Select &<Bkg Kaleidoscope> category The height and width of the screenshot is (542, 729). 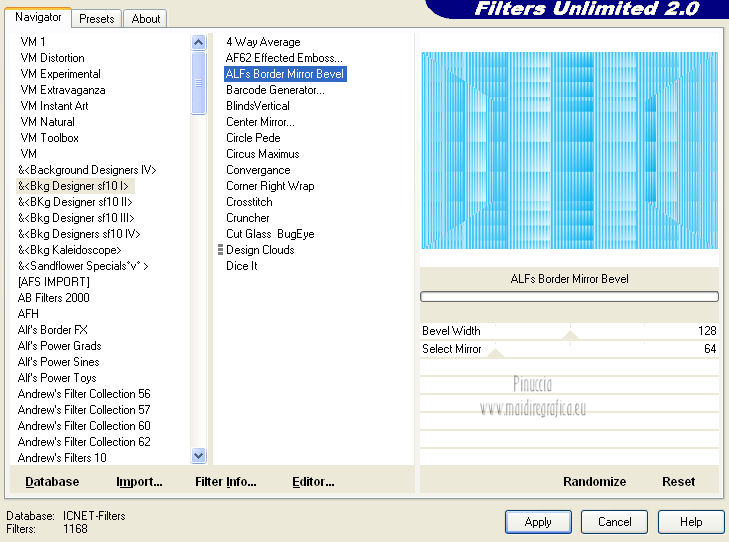(x=70, y=250)
